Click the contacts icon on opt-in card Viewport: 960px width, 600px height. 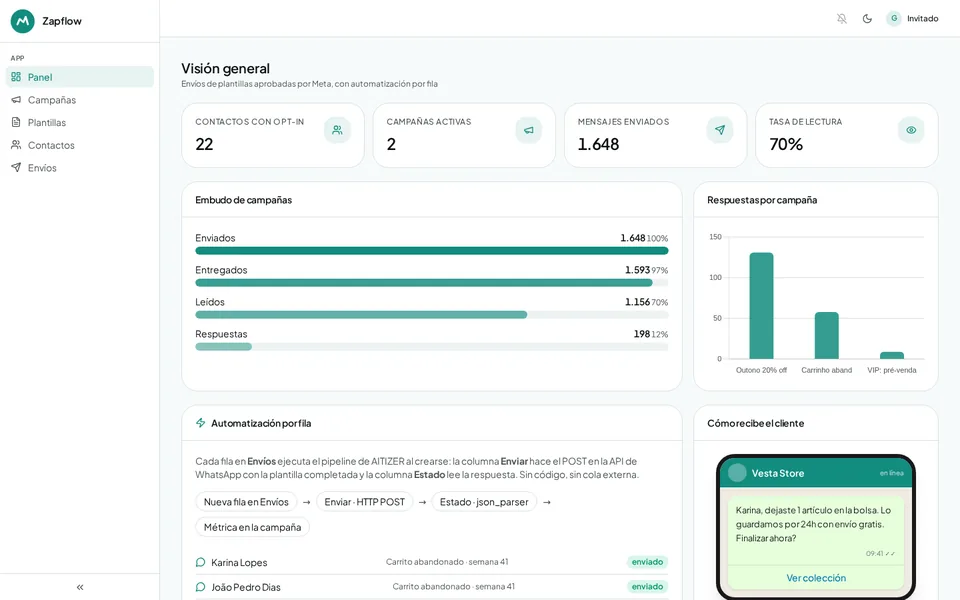click(x=337, y=130)
